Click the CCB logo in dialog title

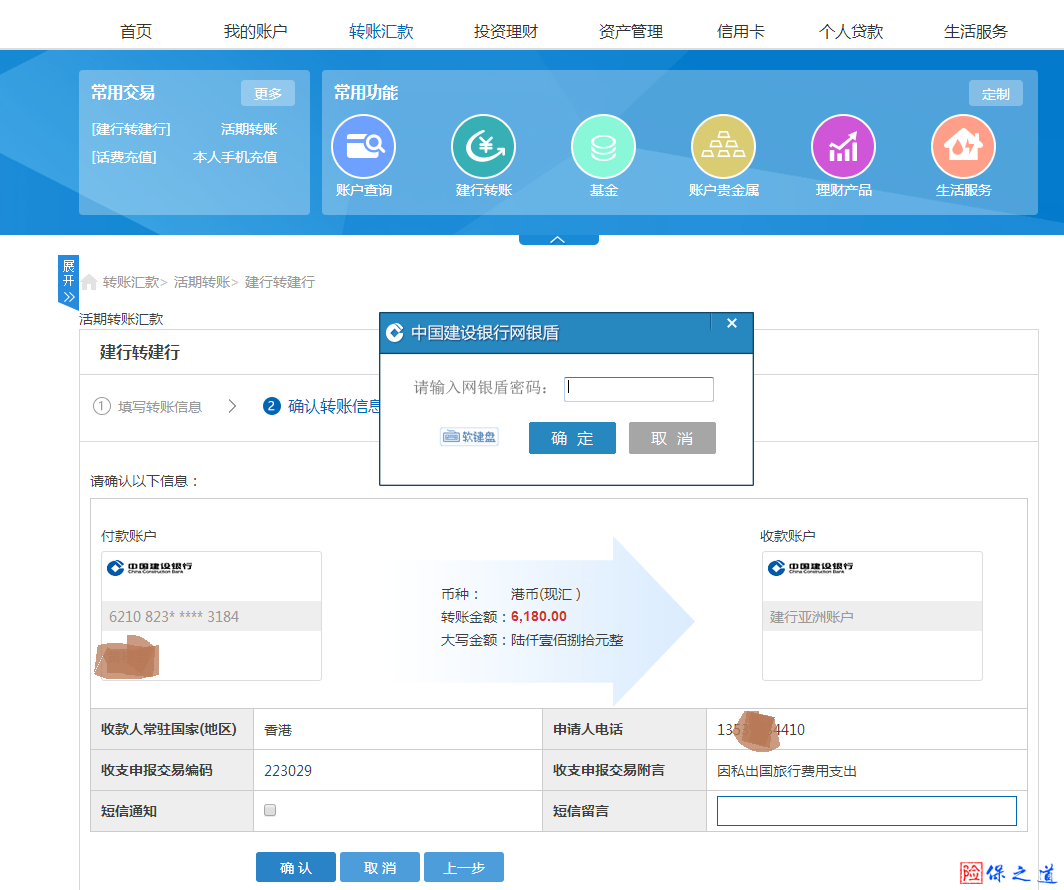click(x=394, y=332)
